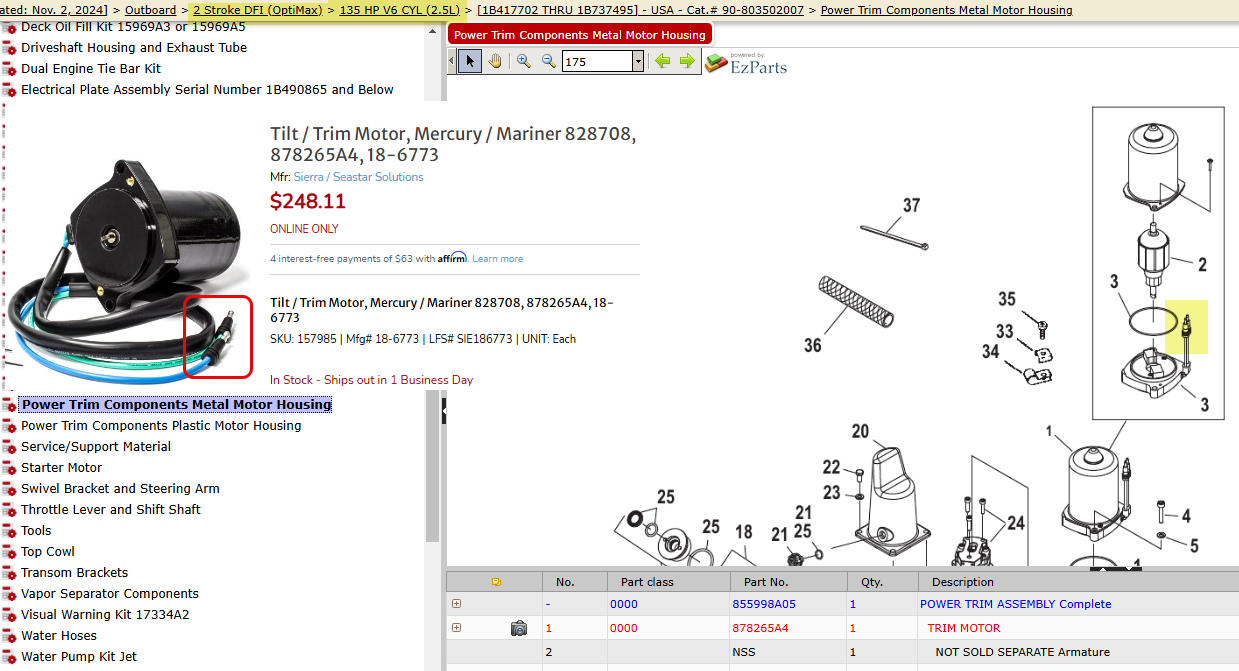Click the $248.11 price

[x=308, y=201]
